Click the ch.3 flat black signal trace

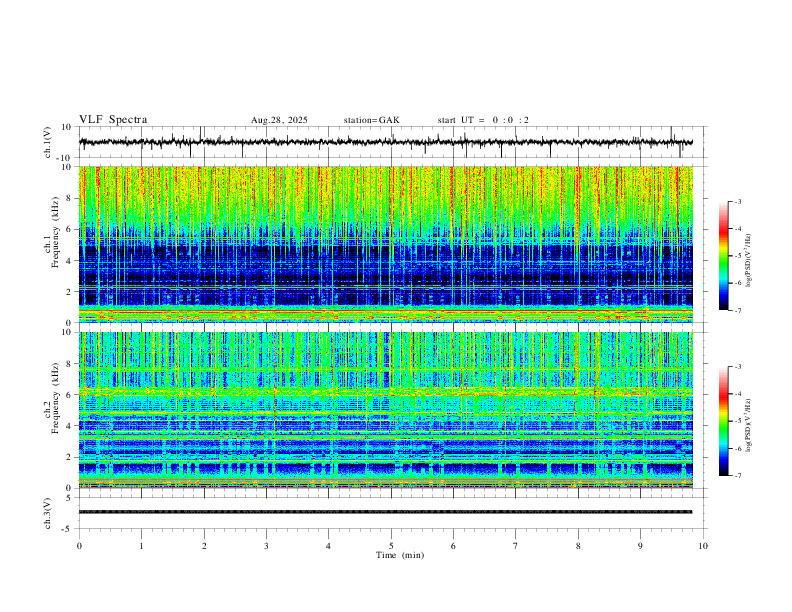(x=386, y=512)
